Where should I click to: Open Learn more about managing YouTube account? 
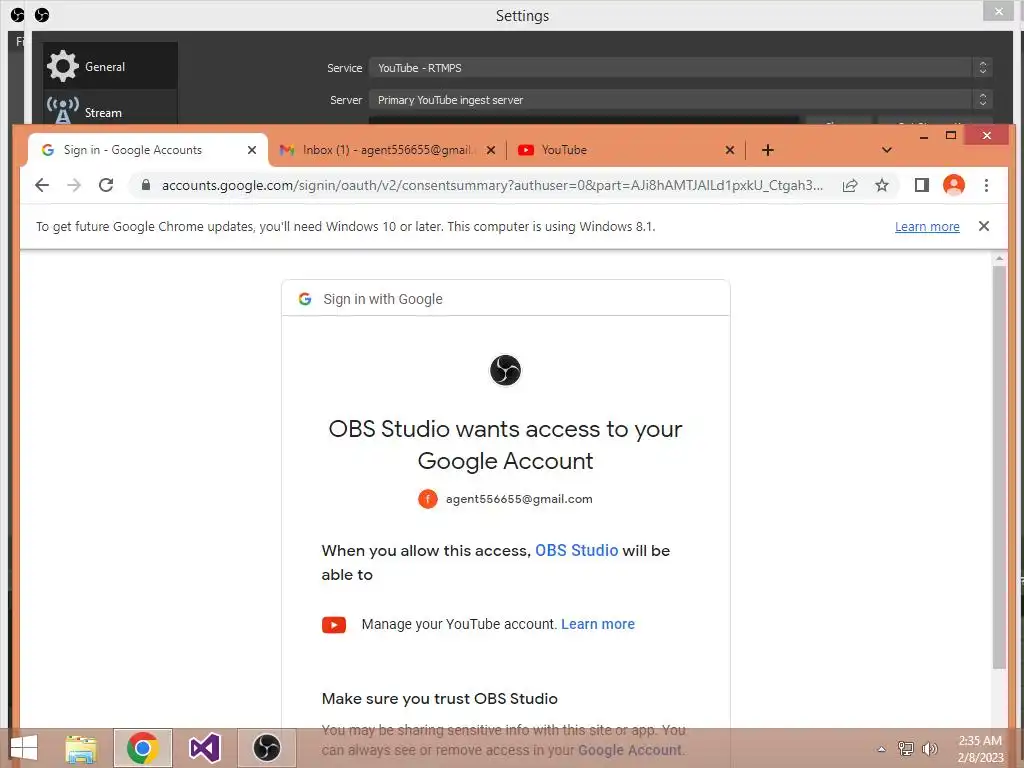598,624
